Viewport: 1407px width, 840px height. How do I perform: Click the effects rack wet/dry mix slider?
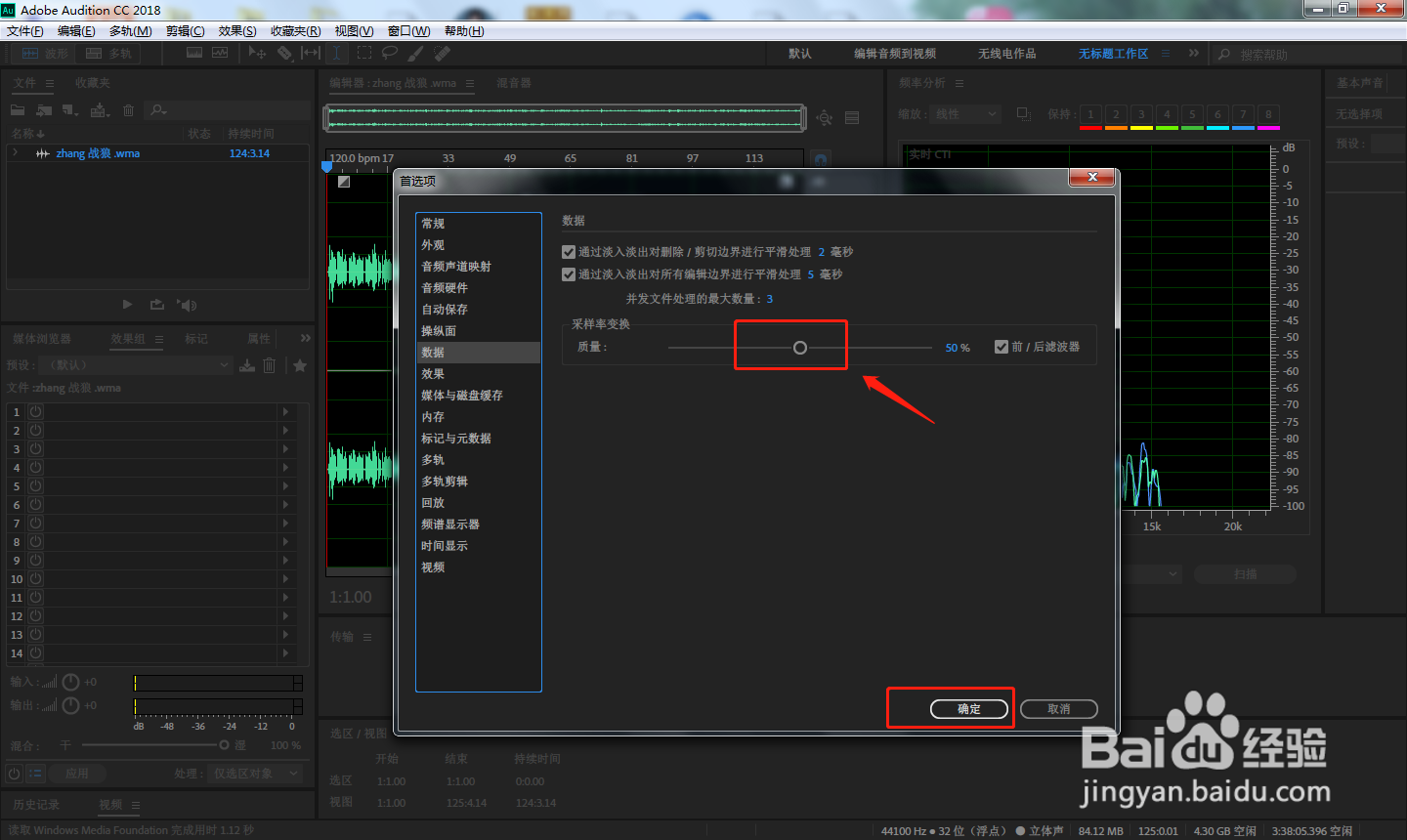(x=224, y=745)
